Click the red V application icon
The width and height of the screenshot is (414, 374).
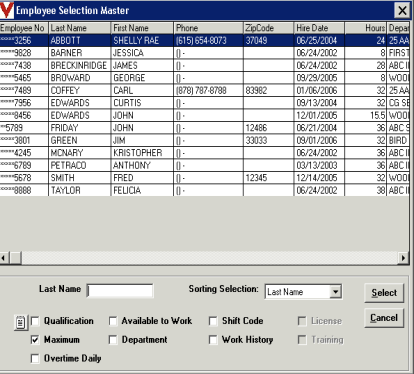pos(7,10)
